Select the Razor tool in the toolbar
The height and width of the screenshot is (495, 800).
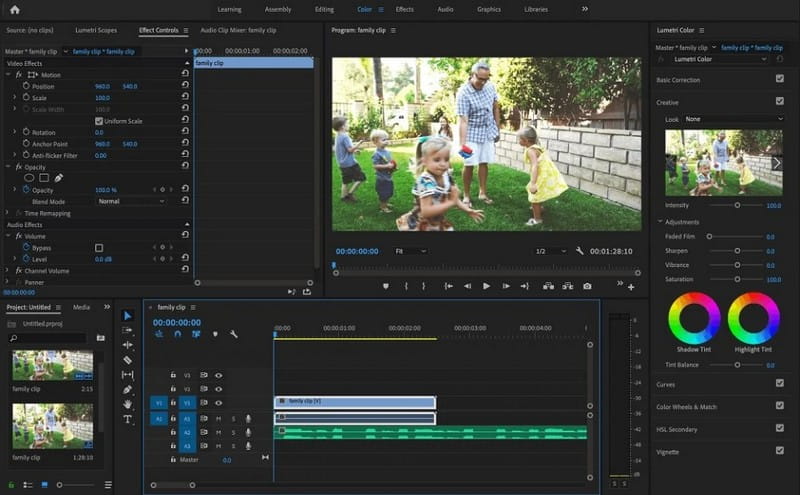(127, 359)
